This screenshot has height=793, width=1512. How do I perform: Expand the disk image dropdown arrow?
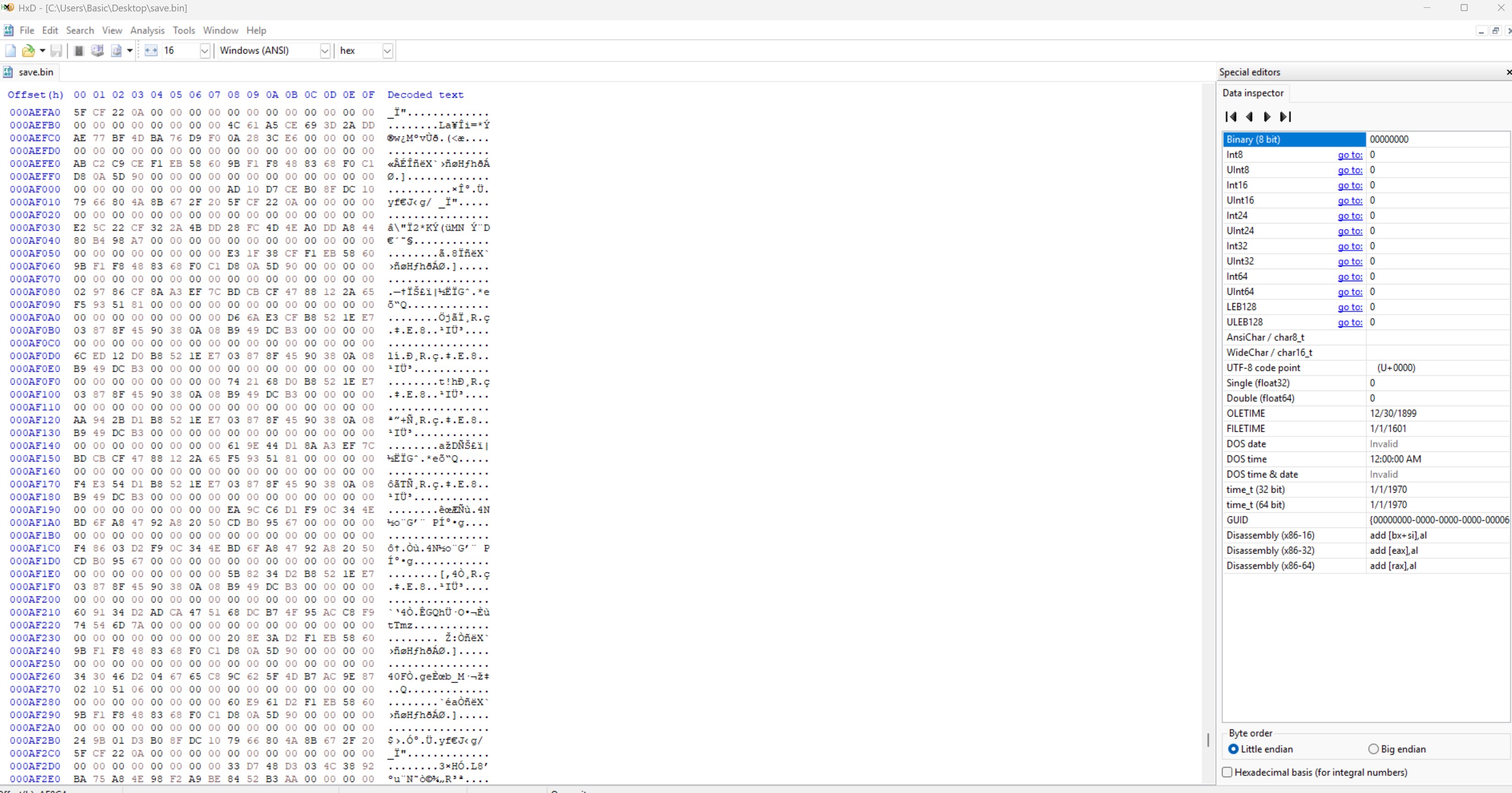click(130, 50)
